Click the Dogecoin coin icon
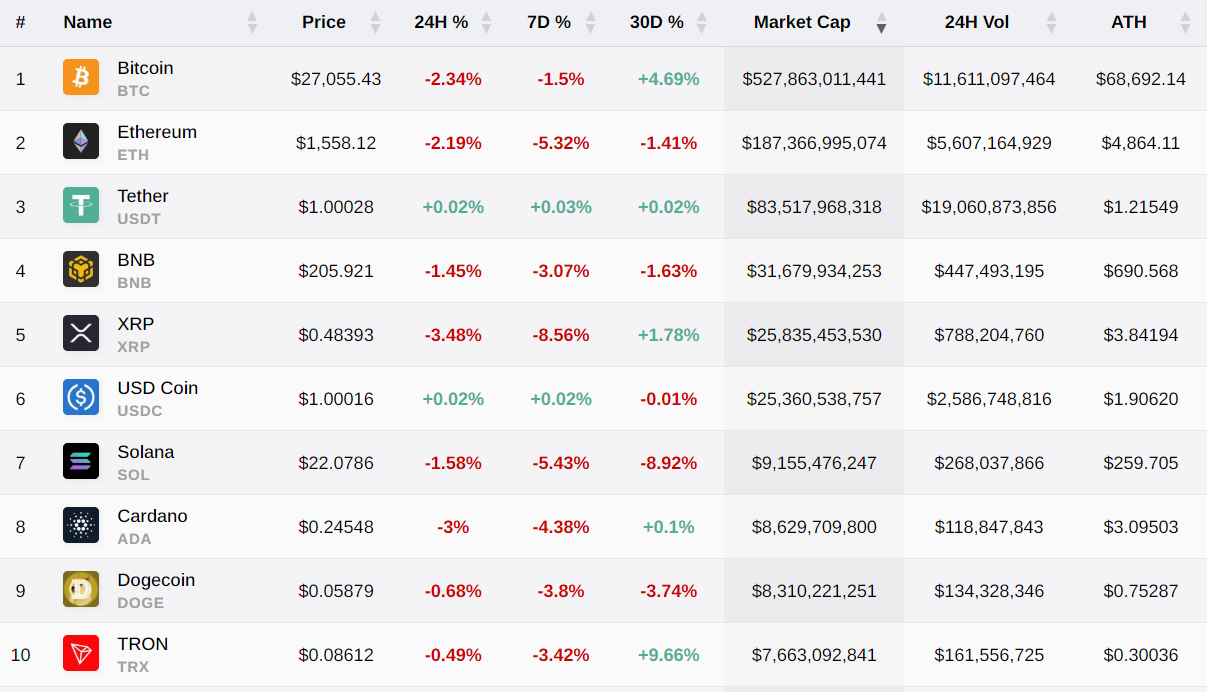Image resolution: width=1207 pixels, height=692 pixels. coord(81,590)
